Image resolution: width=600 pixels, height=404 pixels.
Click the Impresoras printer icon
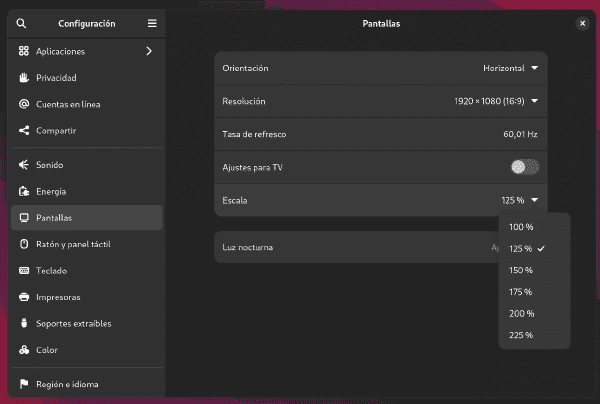(24, 297)
